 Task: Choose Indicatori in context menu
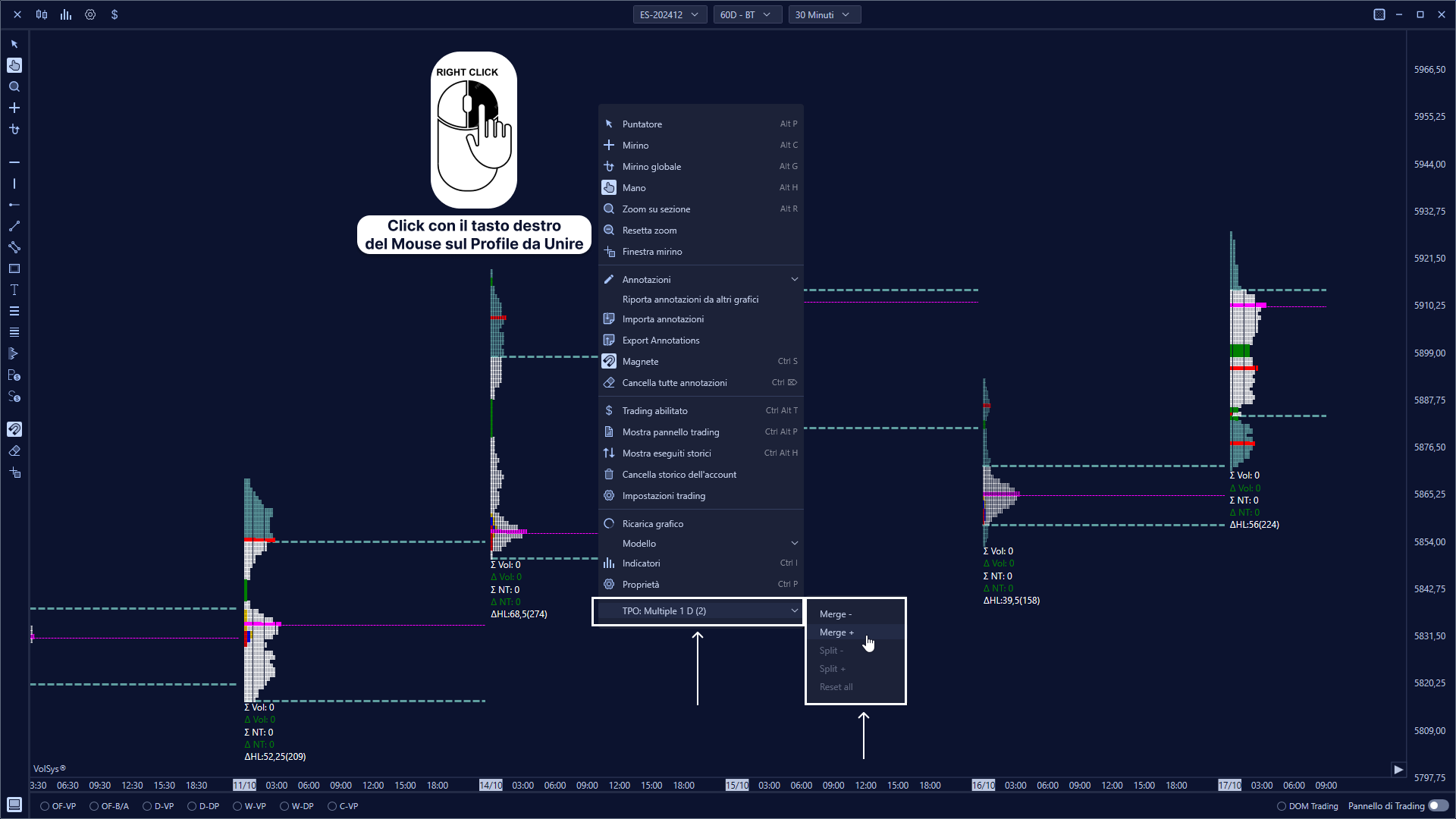(x=701, y=563)
